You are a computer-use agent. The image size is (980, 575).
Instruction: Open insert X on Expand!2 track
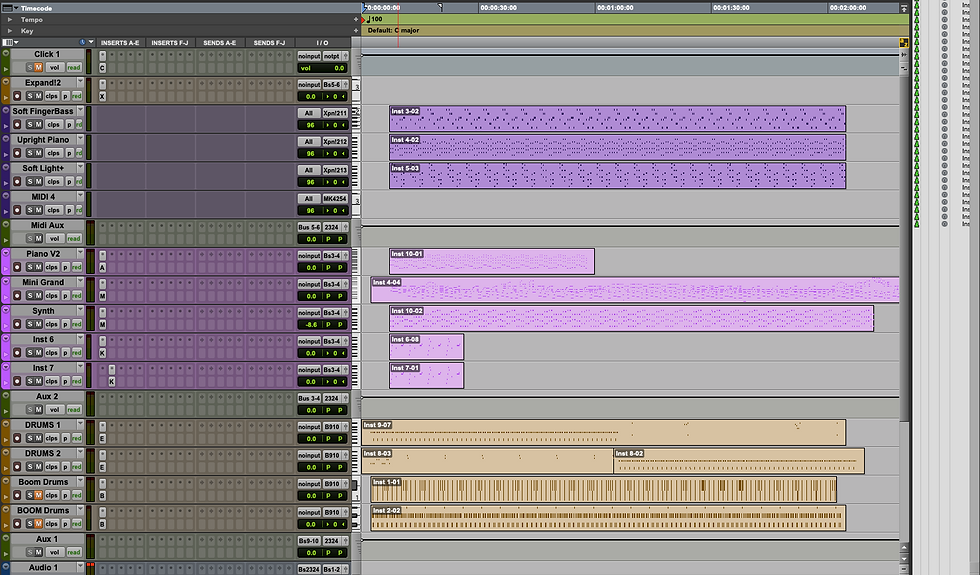tap(102, 96)
